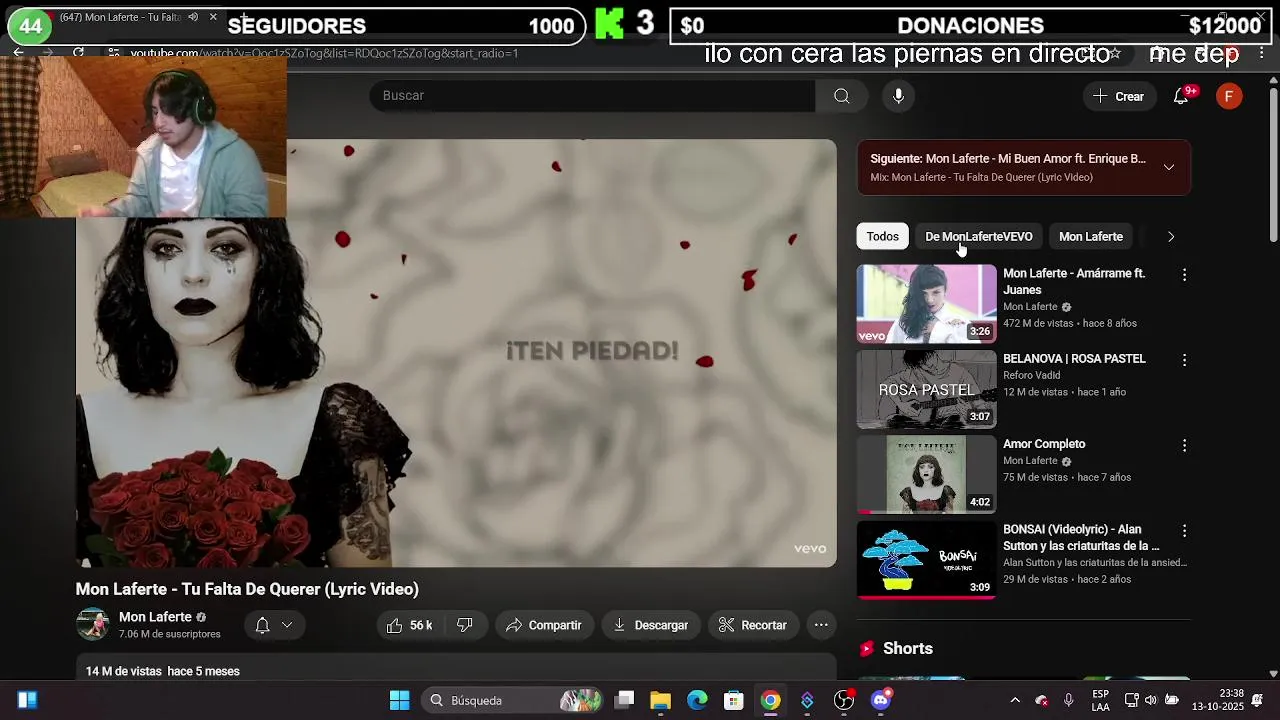Screen dimensions: 1280x720
Task: Open the volume tray icon
Action: (1150, 700)
